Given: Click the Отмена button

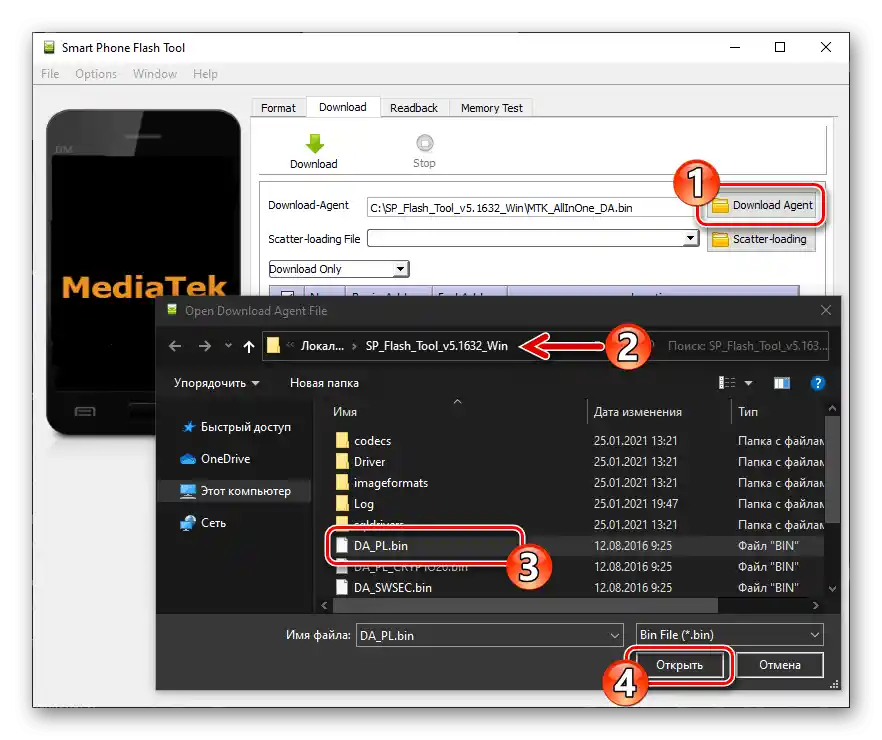Looking at the screenshot, I should coord(780,665).
